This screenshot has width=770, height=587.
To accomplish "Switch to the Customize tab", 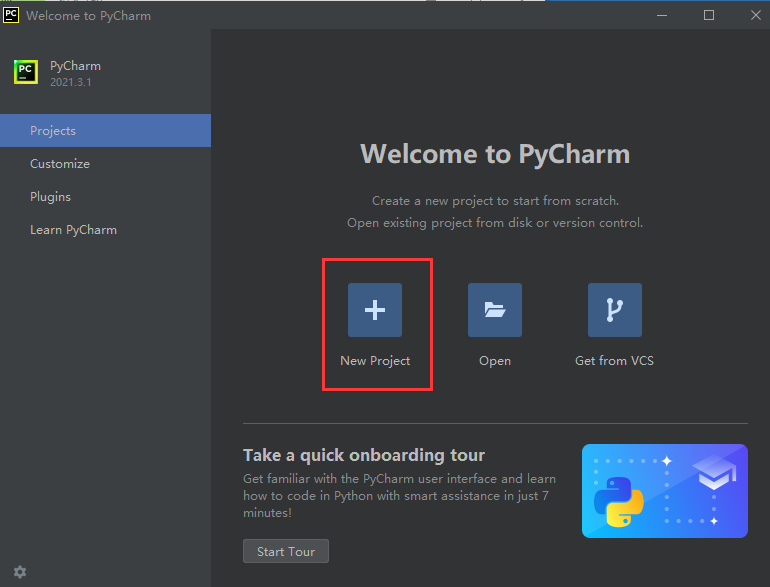I will click(x=106, y=164).
